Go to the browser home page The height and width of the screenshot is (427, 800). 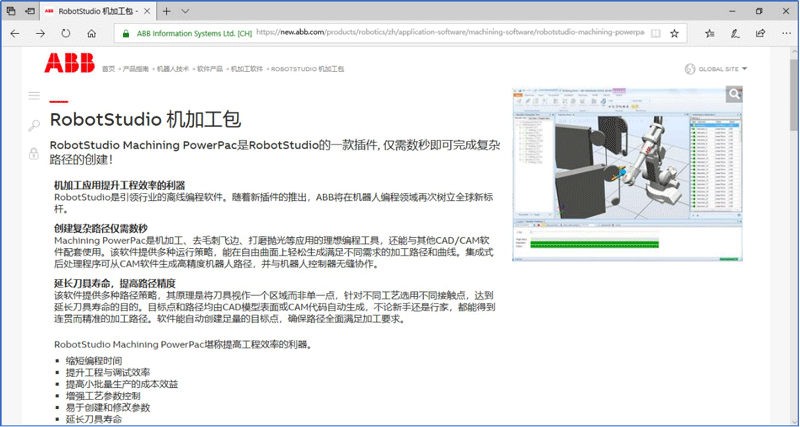point(92,32)
